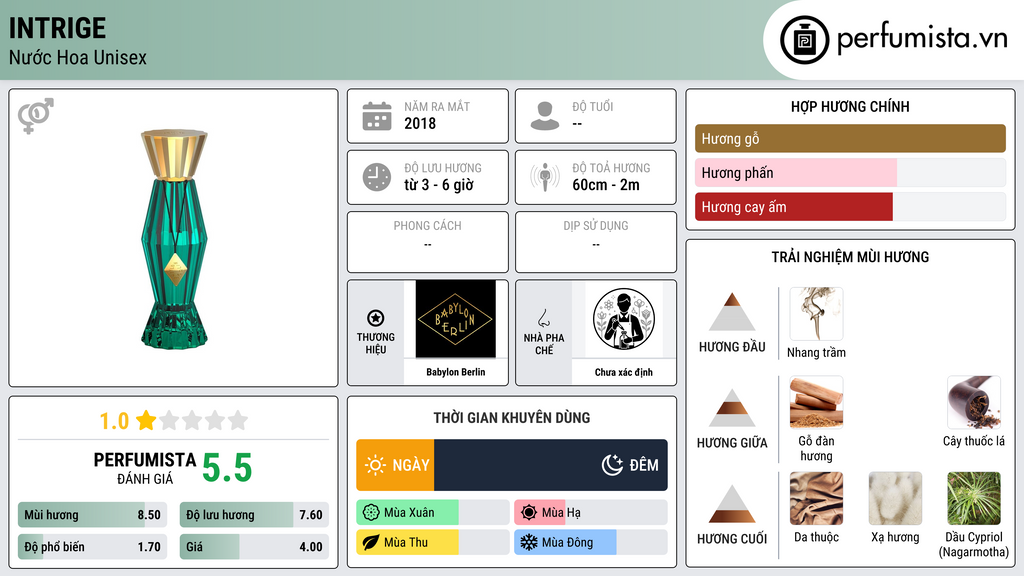
Task: Open the perfumer illustration thumbnail
Action: click(624, 319)
